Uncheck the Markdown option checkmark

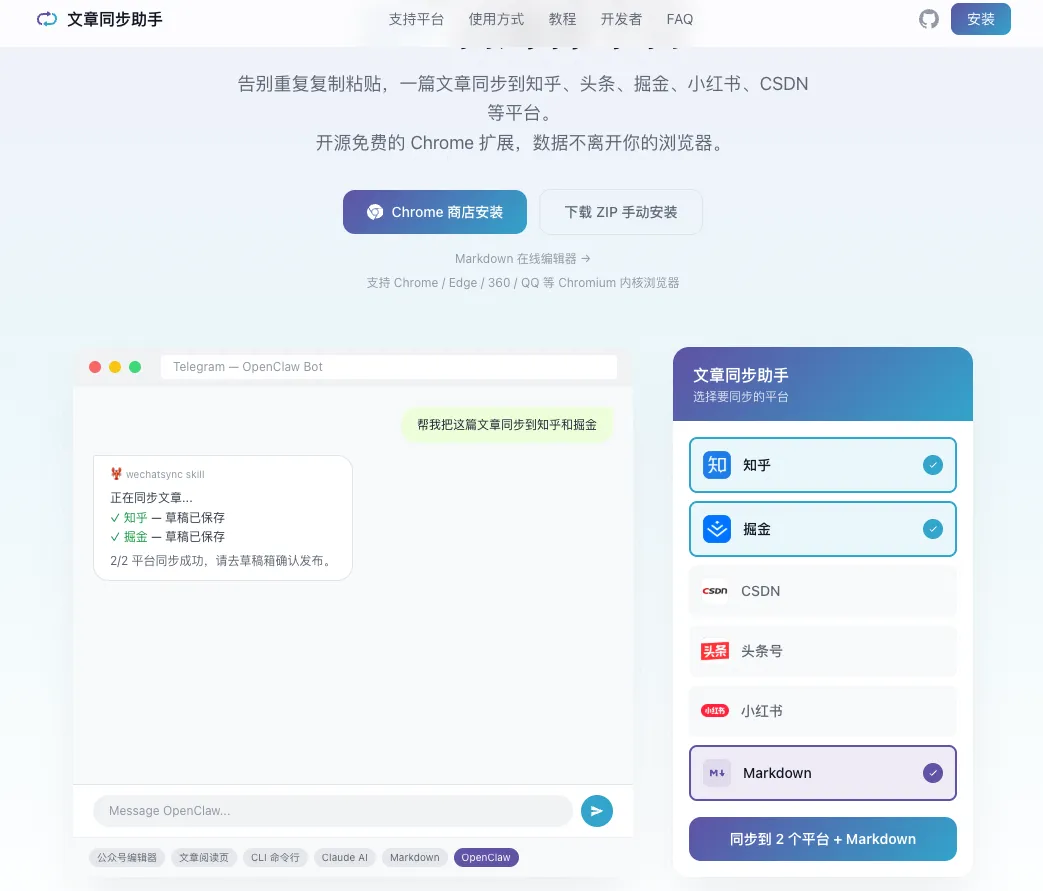933,773
